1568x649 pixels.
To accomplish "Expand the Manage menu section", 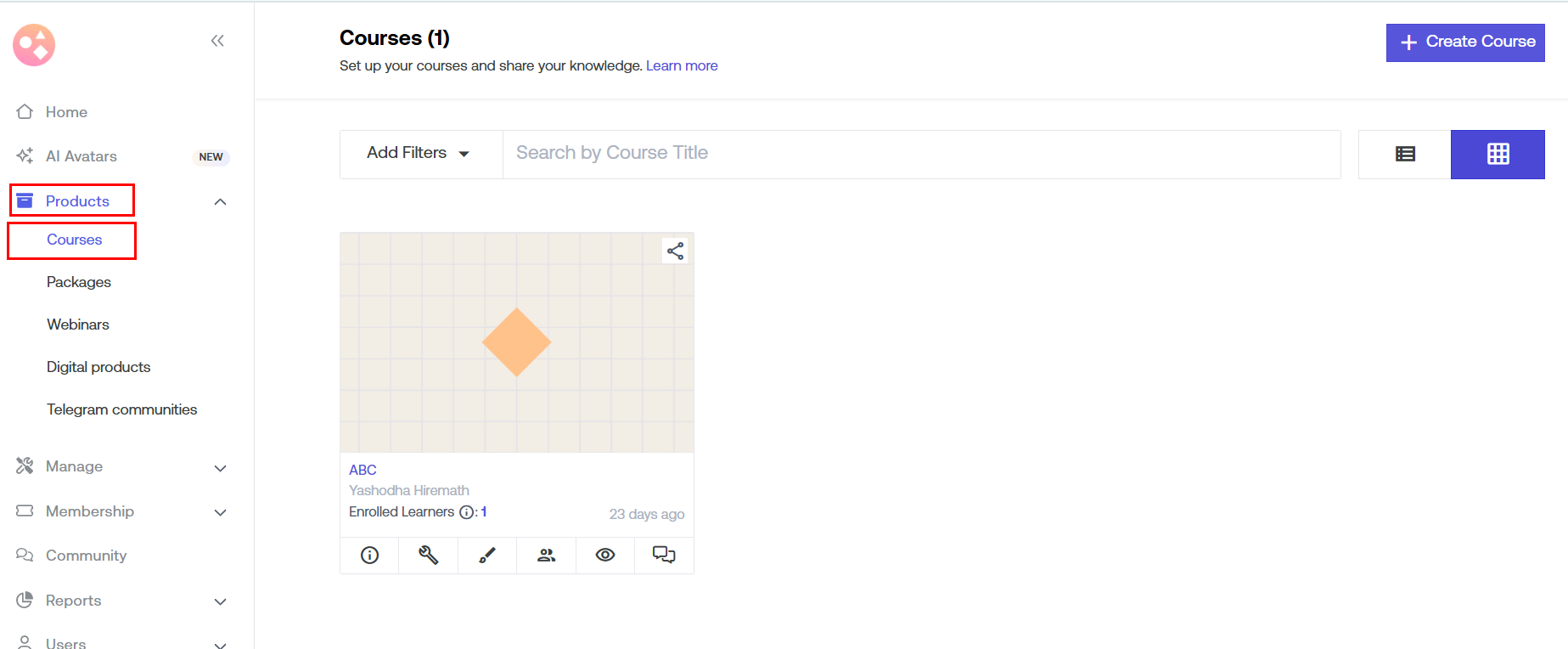I will [x=220, y=468].
